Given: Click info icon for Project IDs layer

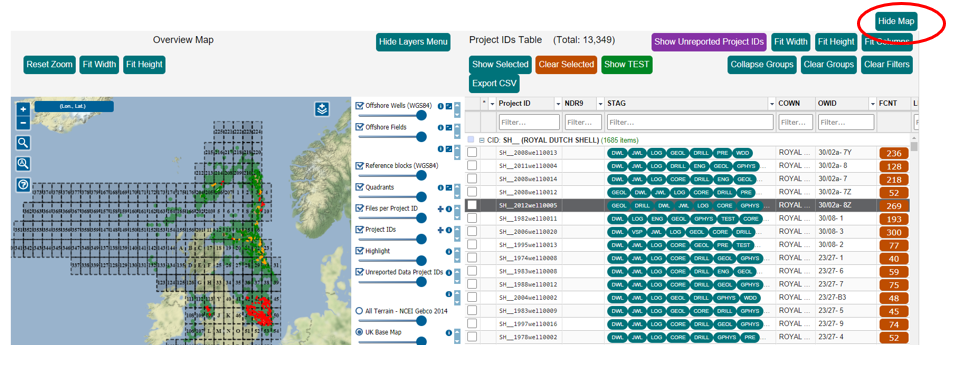Looking at the screenshot, I should [x=448, y=230].
